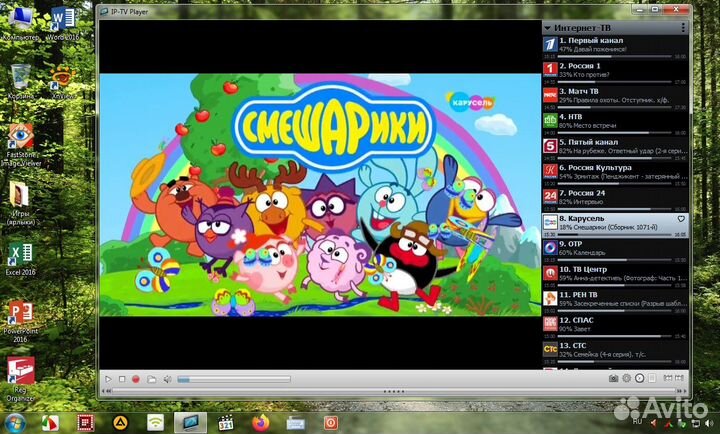Click AIMP icon in the taskbar
This screenshot has height=434, width=720.
click(121, 423)
